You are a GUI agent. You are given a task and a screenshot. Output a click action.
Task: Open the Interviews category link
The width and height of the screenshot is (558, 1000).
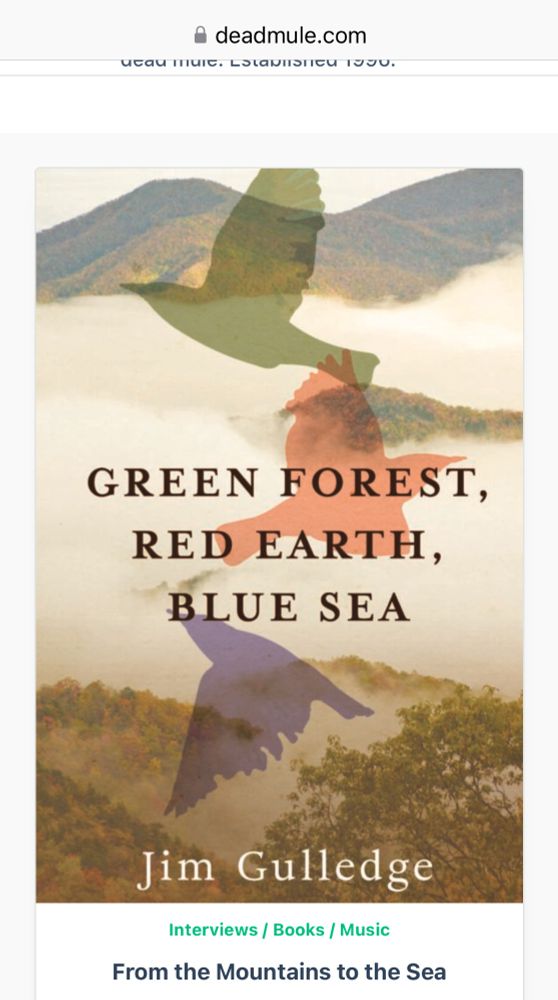213,930
